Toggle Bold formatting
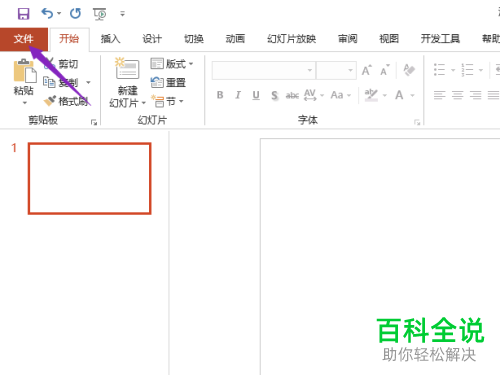This screenshot has height=375, width=500. (220, 95)
